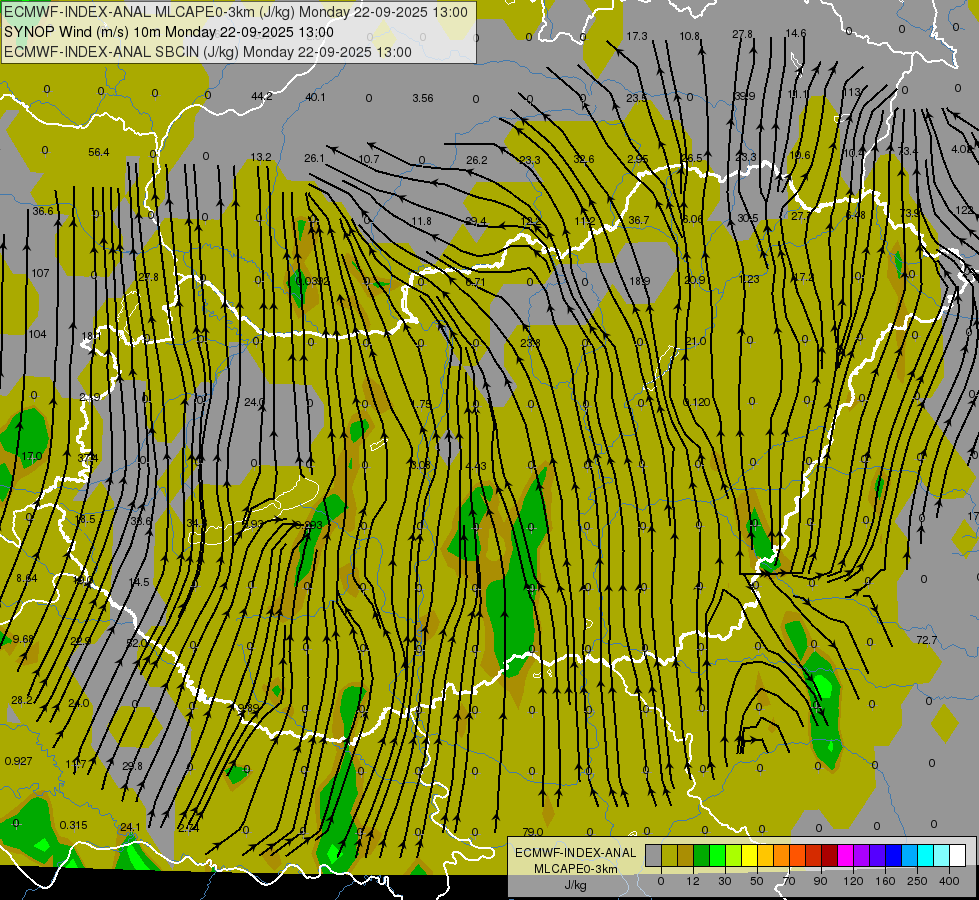This screenshot has width=979, height=900.
Task: Click the legend tick label 12
Action: pyautogui.click(x=693, y=881)
